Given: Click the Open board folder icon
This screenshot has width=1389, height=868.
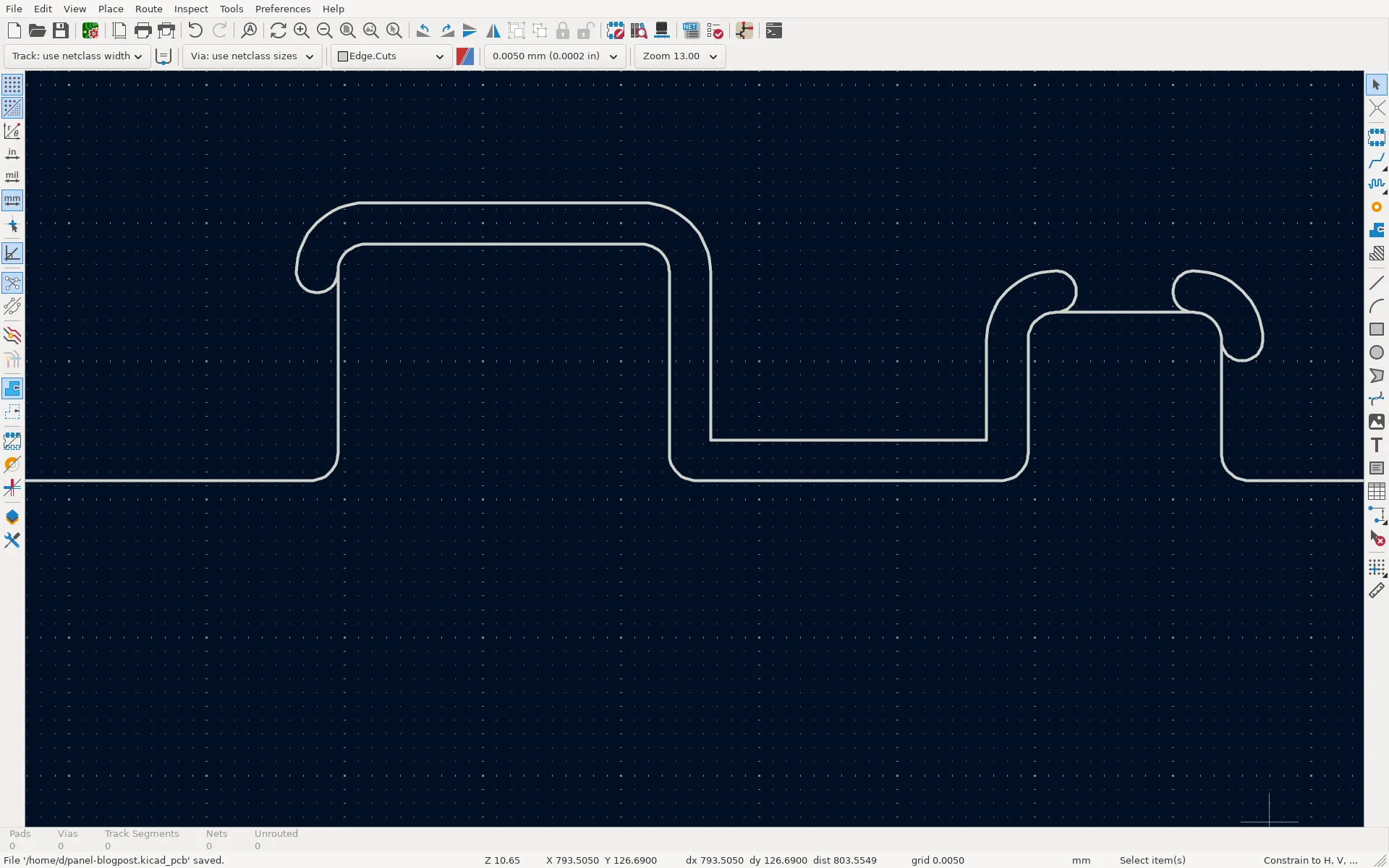Looking at the screenshot, I should [38, 30].
